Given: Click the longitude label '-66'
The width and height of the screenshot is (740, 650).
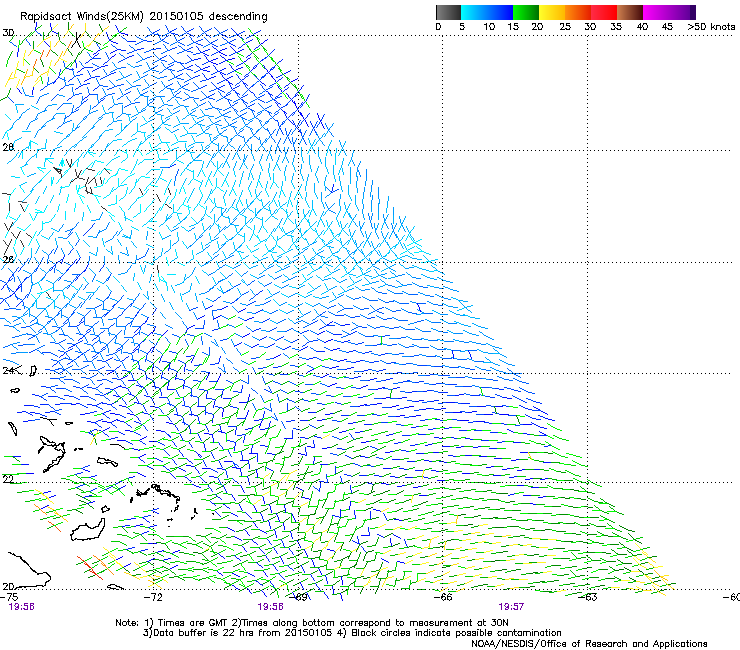Looking at the screenshot, I should (x=443, y=597).
